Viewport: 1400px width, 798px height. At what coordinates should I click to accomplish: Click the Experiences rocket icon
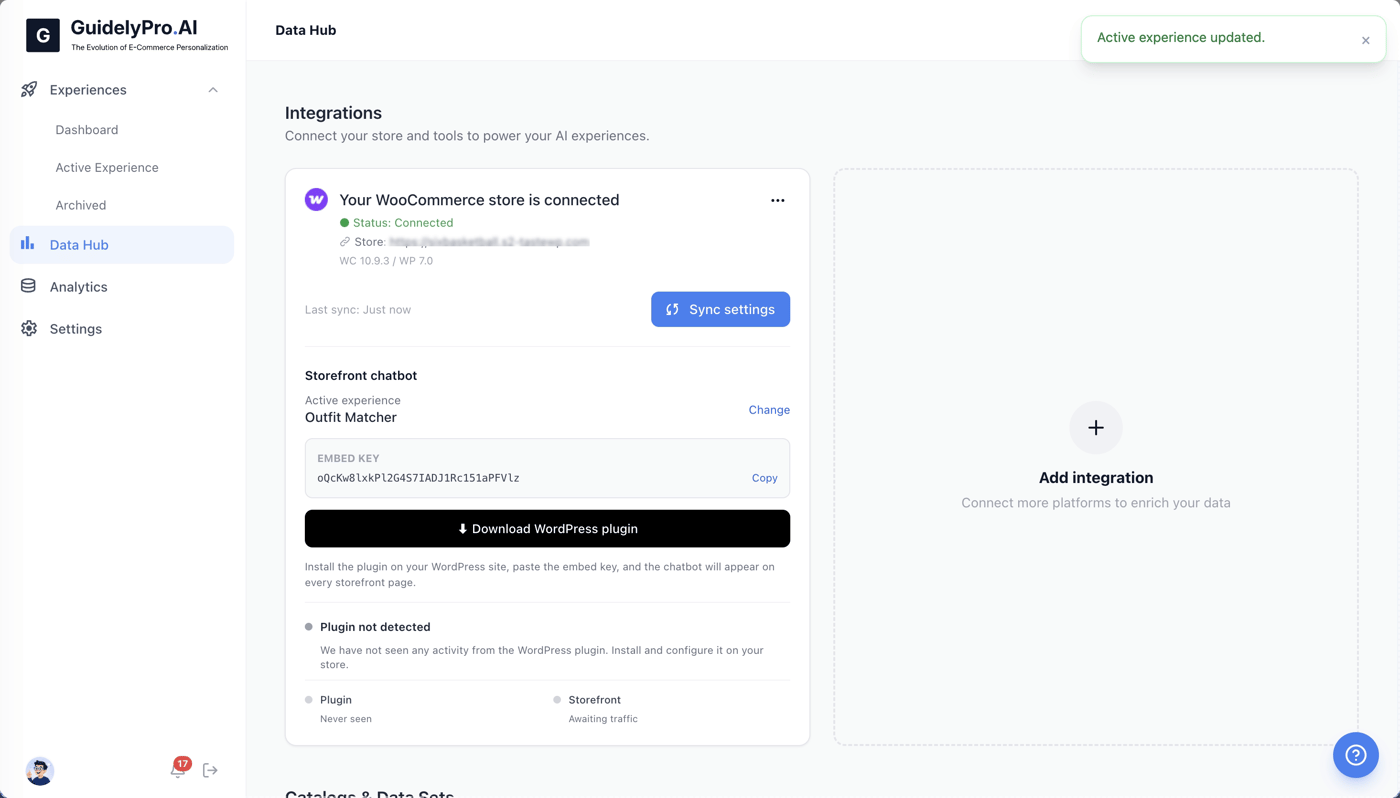[x=29, y=90]
